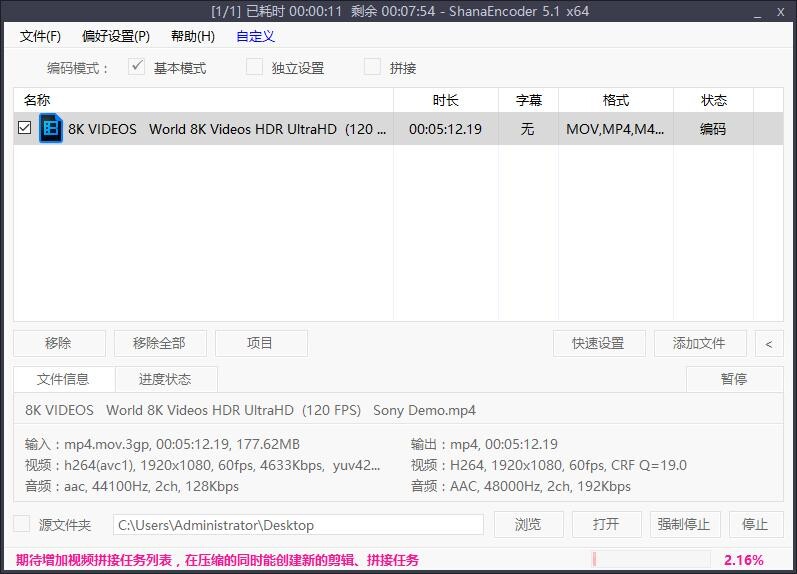797x574 pixels.
Task: Switch to the 进度状态 tab
Action: coord(165,379)
